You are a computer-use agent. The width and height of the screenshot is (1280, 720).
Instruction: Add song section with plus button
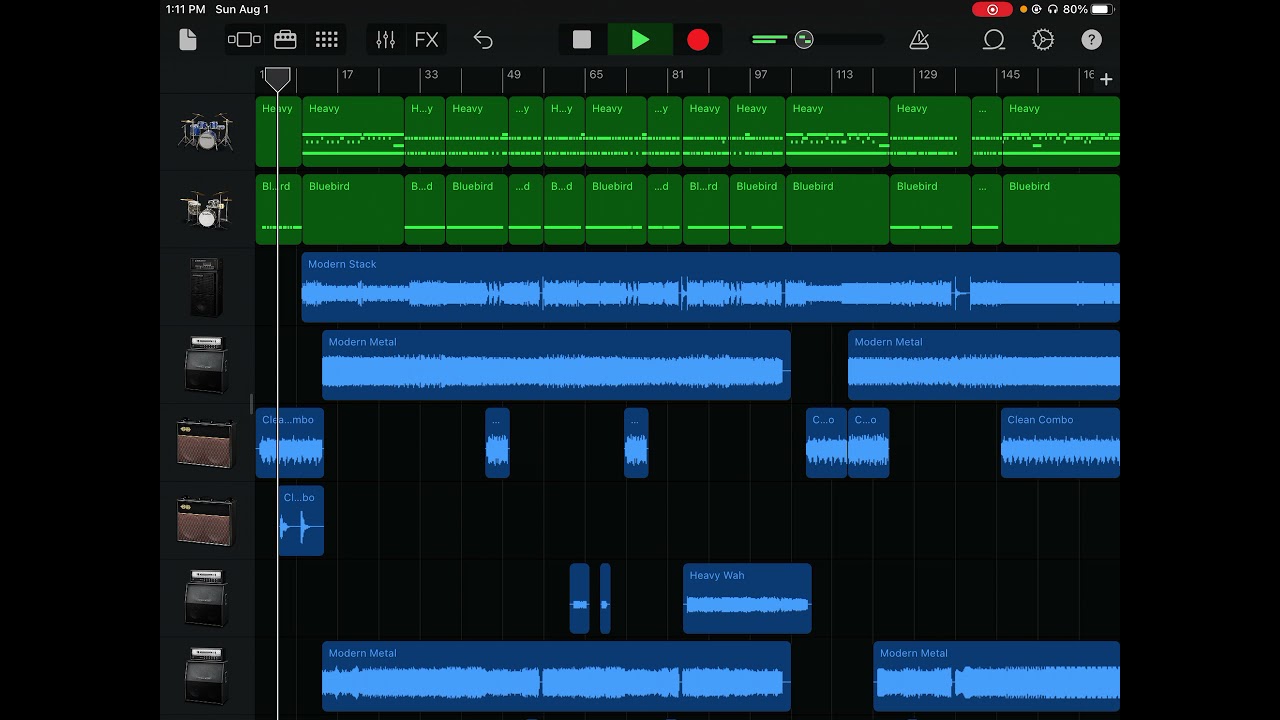pos(1106,79)
